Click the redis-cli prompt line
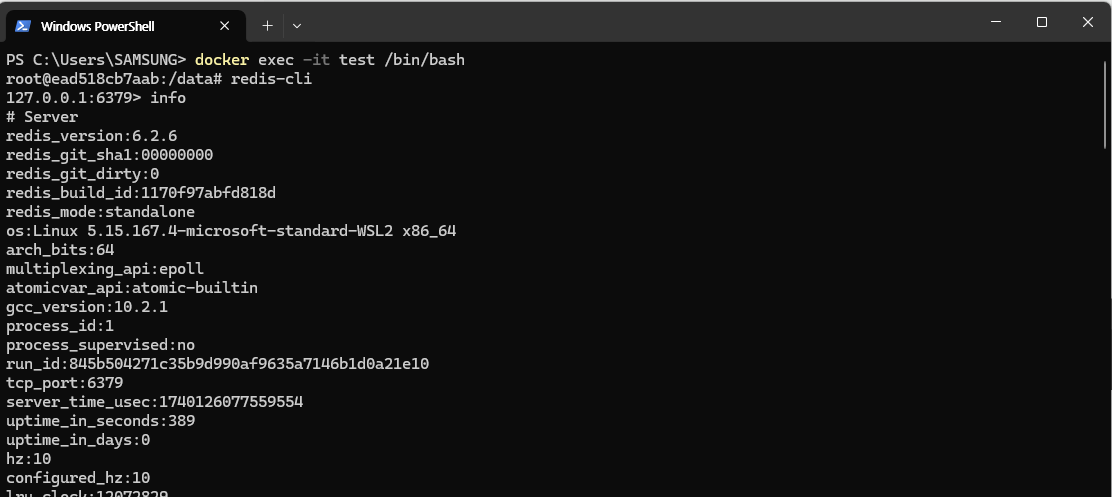This screenshot has width=1112, height=497. click(x=159, y=79)
